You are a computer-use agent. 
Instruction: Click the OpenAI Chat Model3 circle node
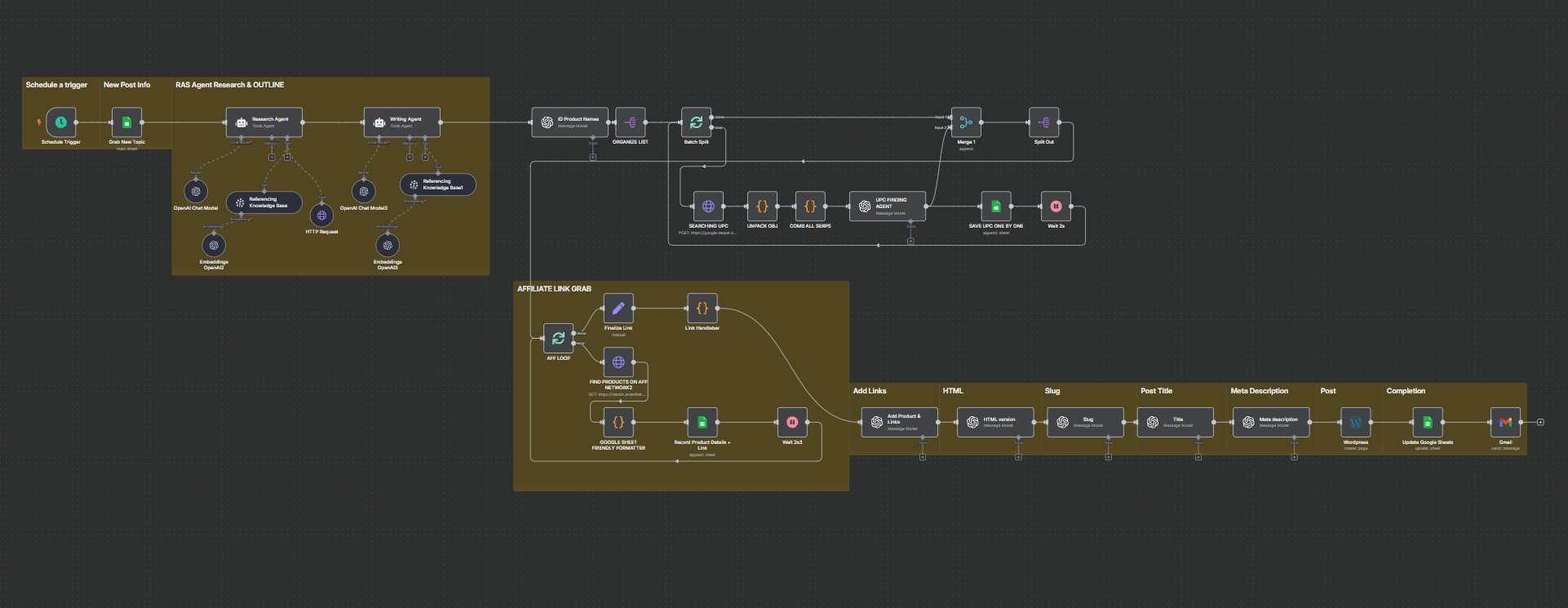pos(364,191)
